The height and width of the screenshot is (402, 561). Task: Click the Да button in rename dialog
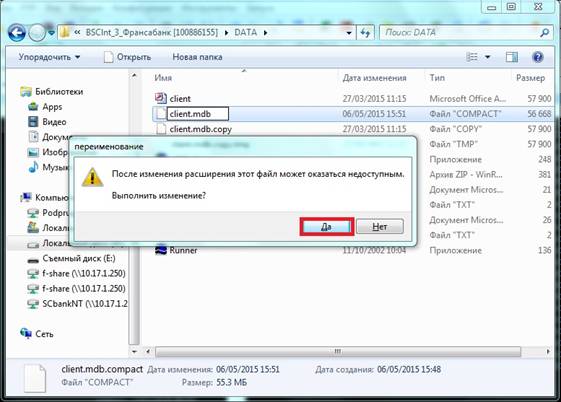coord(326,226)
